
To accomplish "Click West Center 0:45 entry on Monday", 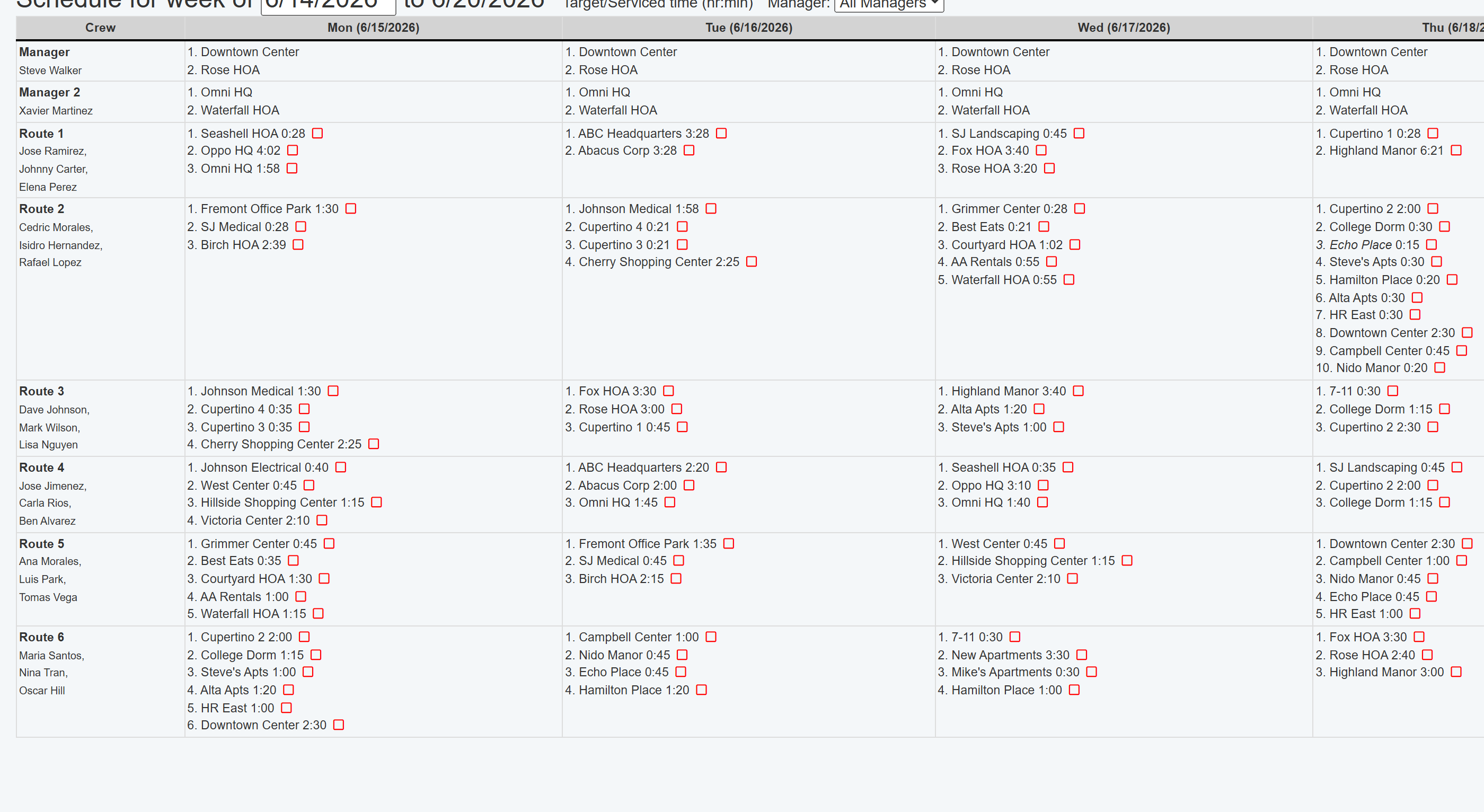I will click(x=242, y=486).
